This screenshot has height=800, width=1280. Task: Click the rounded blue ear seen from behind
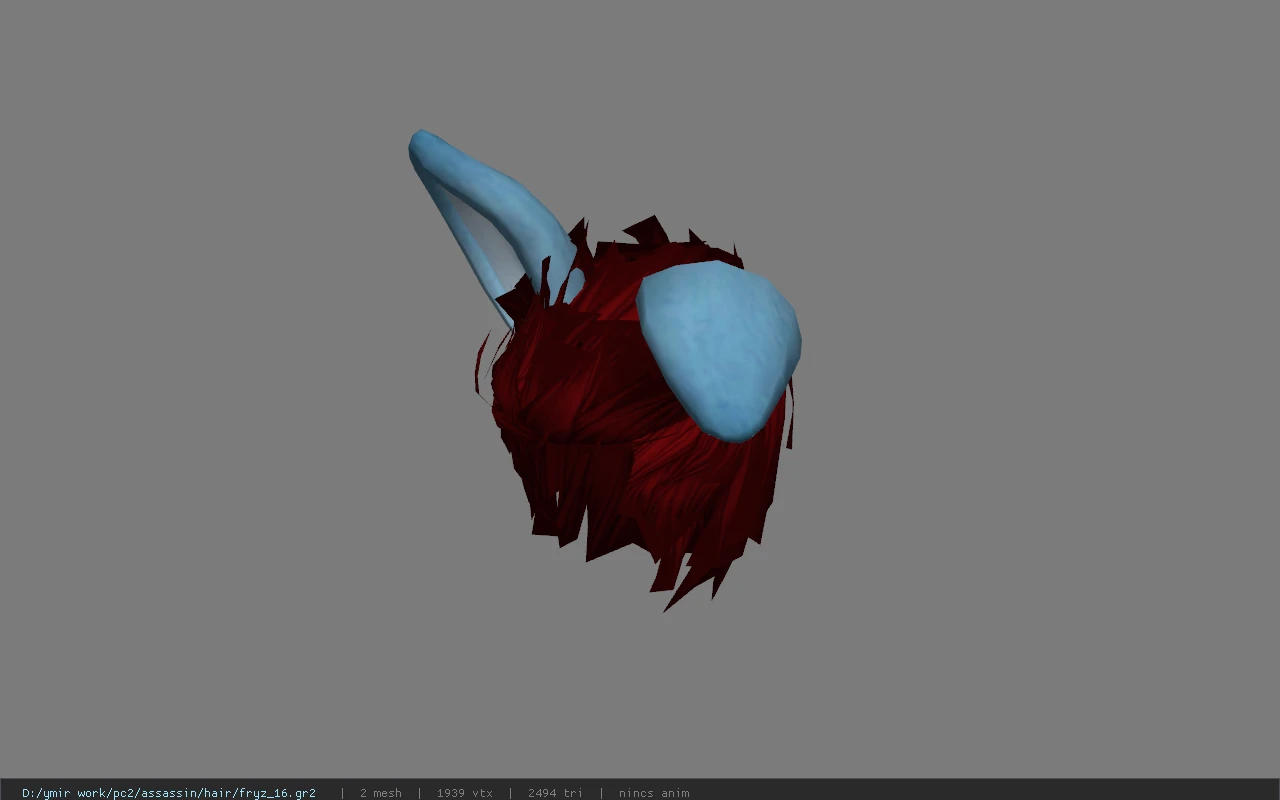720,350
